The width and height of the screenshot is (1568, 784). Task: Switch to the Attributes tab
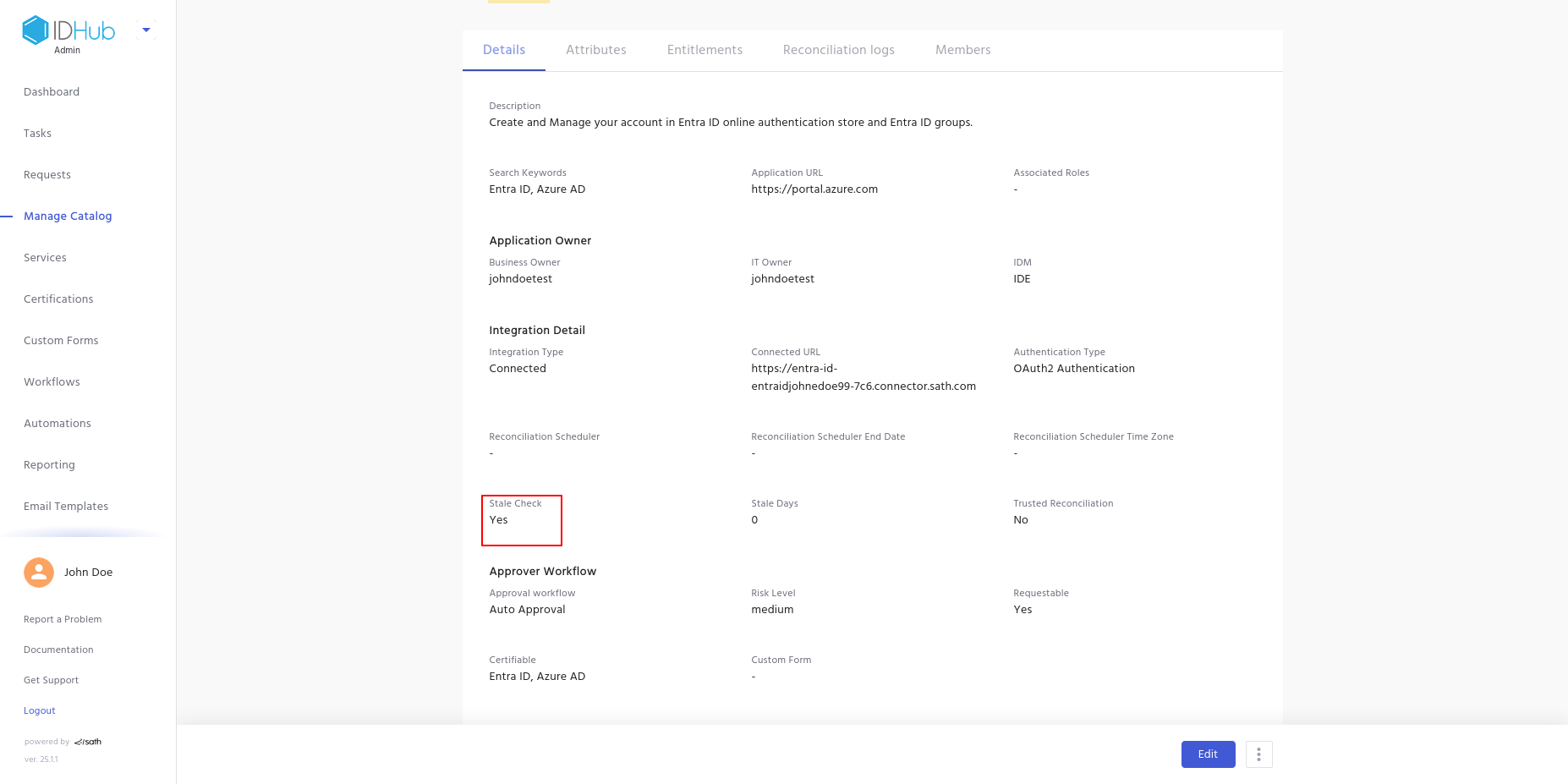(x=595, y=50)
